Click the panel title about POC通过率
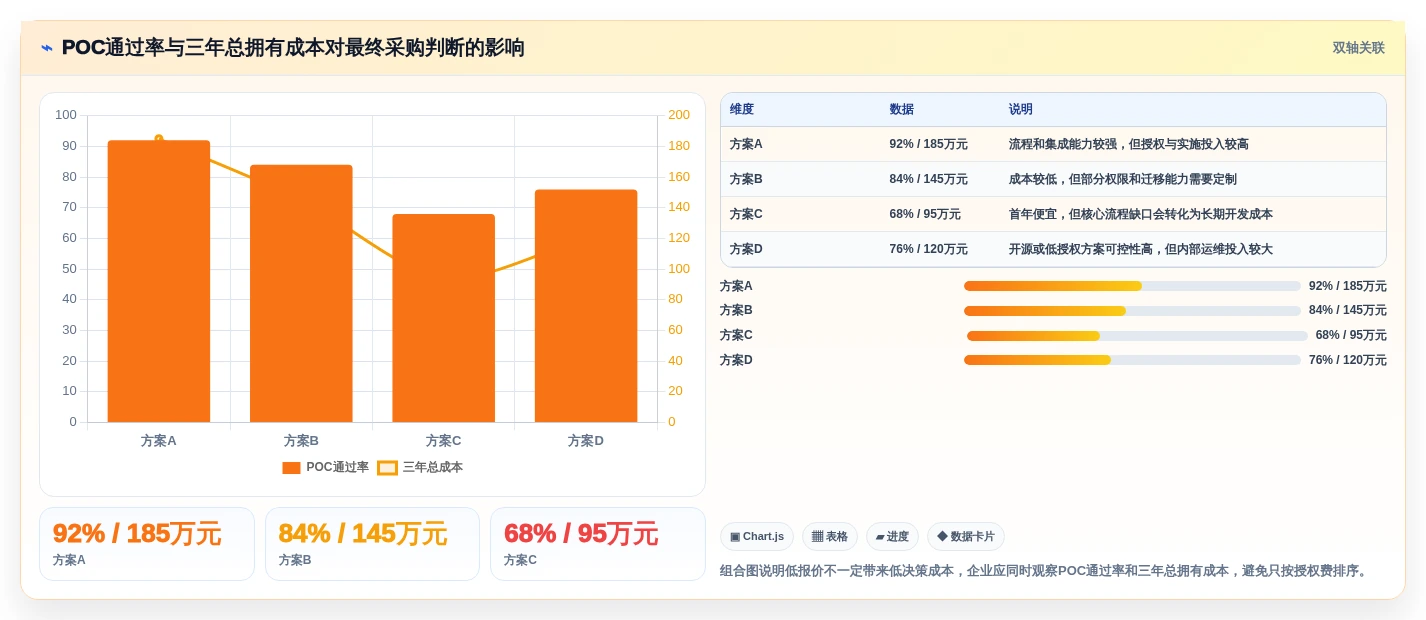Viewport: 1426px width, 620px height. (x=293, y=48)
